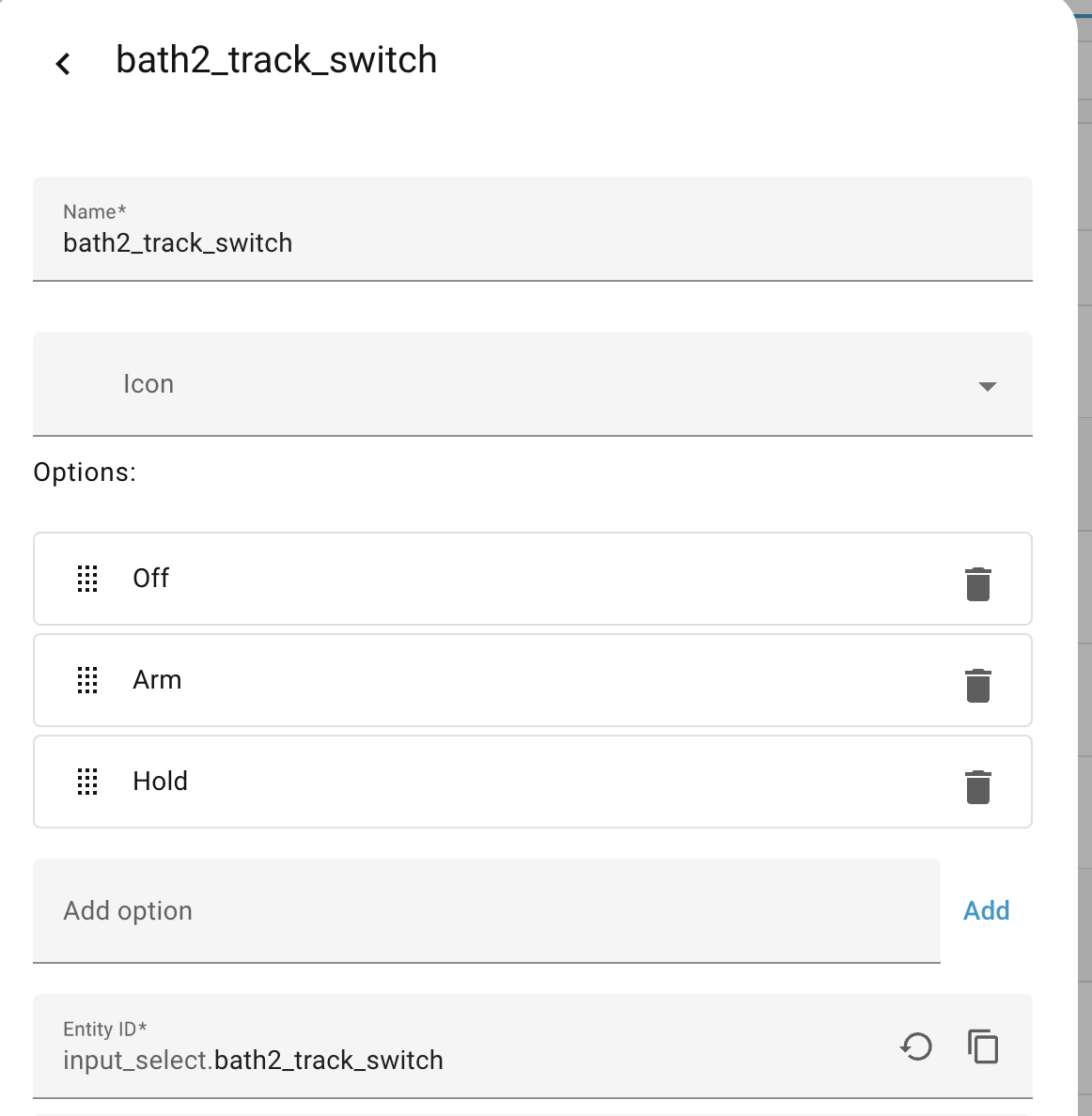The image size is (1092, 1116).
Task: Click the drag handle for Arm option
Action: click(x=87, y=680)
